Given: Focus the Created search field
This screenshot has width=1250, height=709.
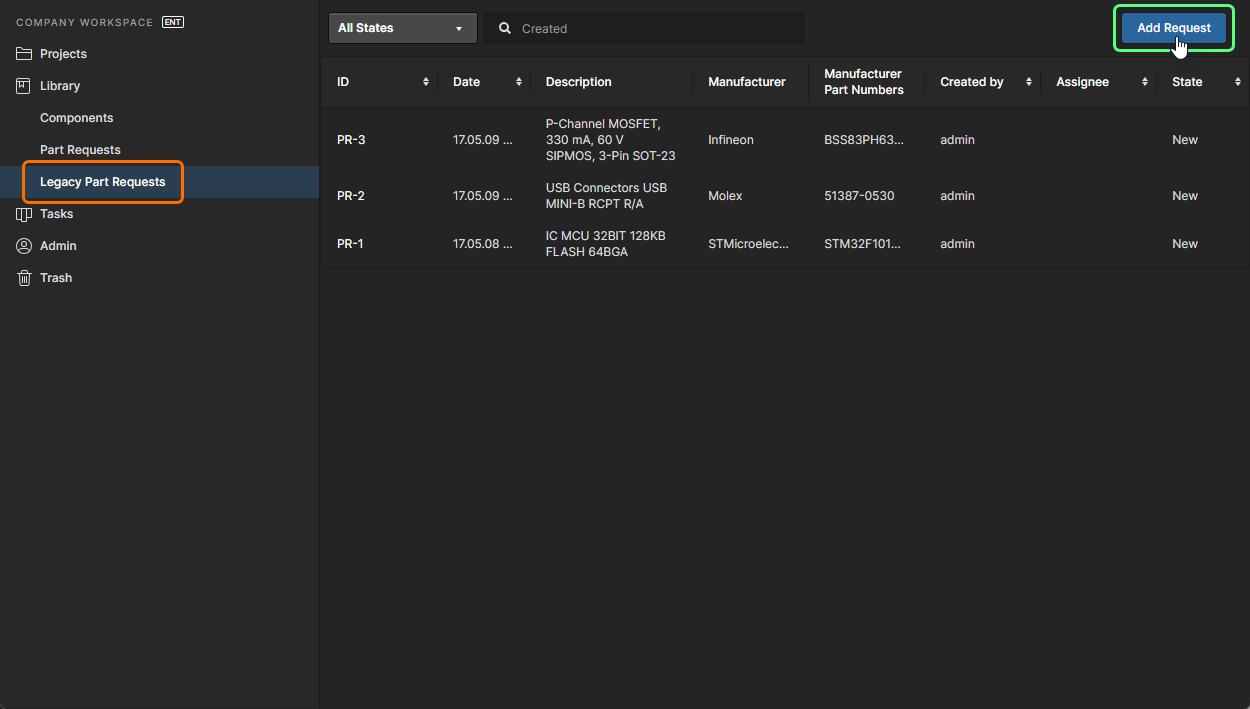Looking at the screenshot, I should point(655,29).
